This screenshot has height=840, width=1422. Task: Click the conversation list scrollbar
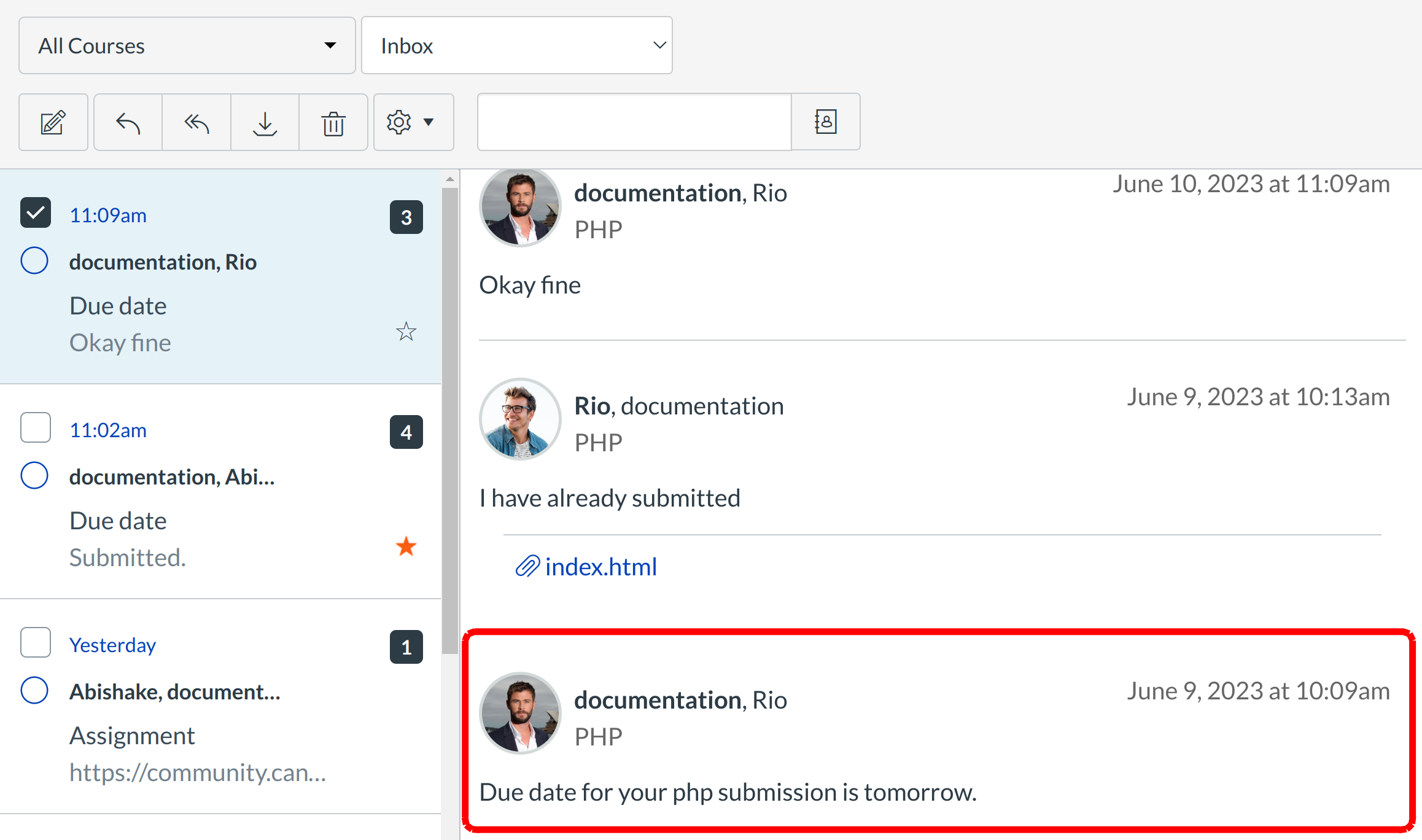pyautogui.click(x=450, y=418)
